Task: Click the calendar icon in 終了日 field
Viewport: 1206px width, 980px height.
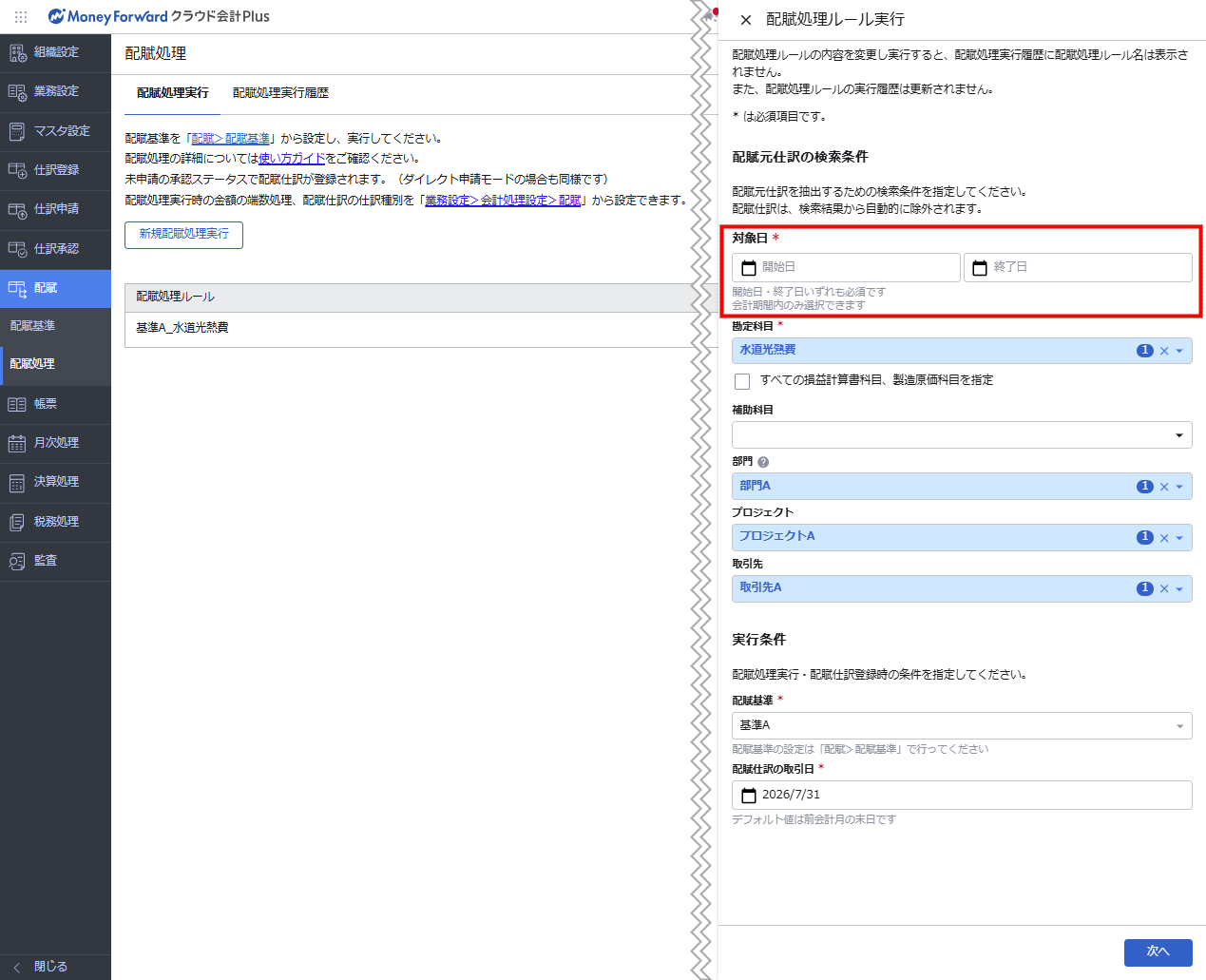Action: pyautogui.click(x=980, y=268)
